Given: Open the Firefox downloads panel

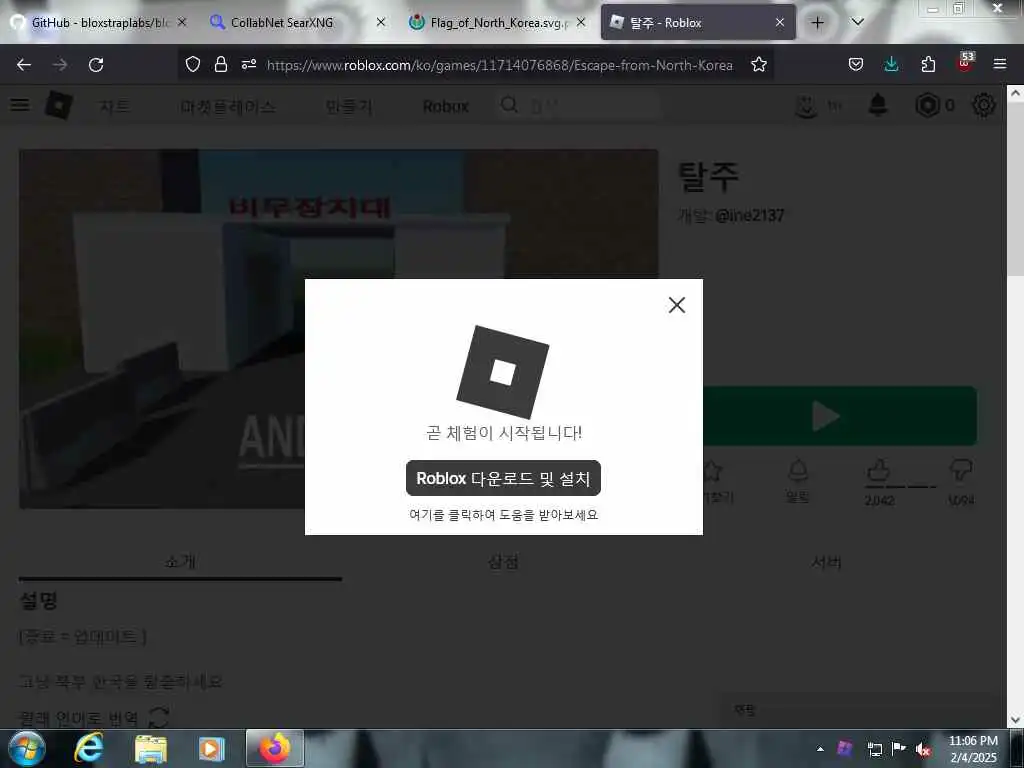Looking at the screenshot, I should (x=891, y=64).
